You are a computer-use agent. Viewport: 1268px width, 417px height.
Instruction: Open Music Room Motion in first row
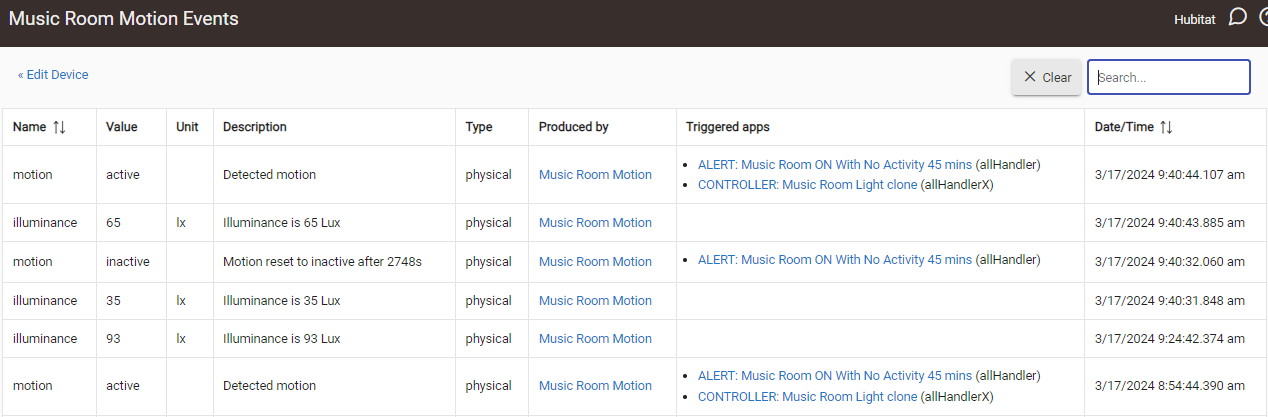point(595,175)
